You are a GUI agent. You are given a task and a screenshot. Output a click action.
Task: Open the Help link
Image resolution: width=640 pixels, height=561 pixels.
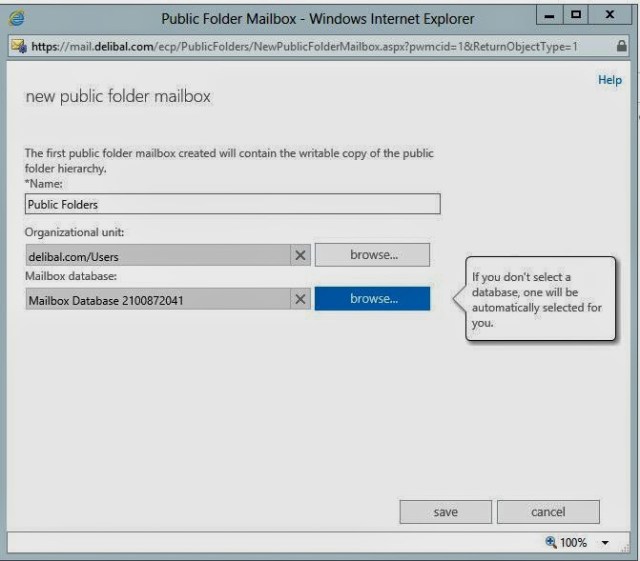609,80
